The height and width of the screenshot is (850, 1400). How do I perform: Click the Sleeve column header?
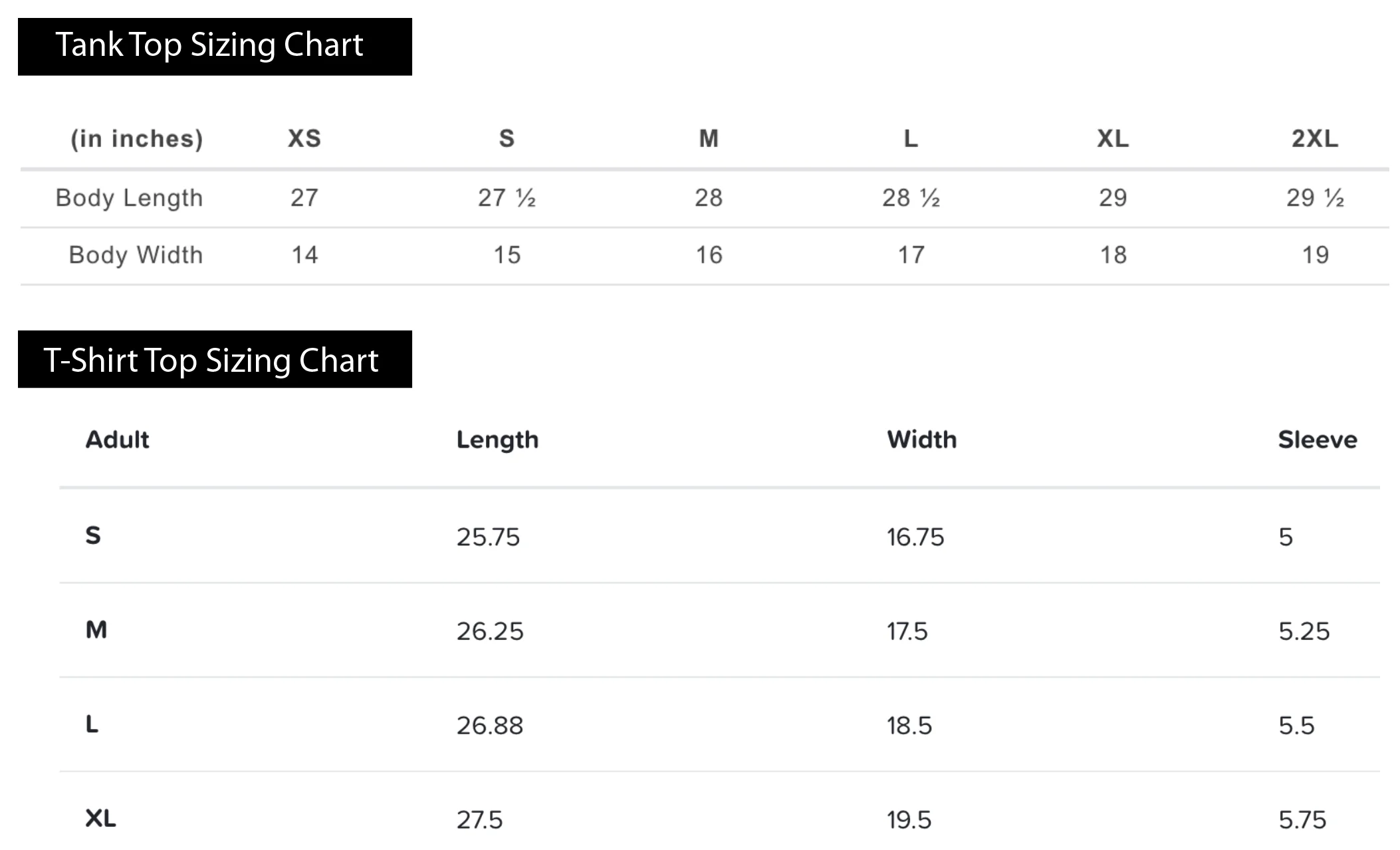coord(1318,440)
